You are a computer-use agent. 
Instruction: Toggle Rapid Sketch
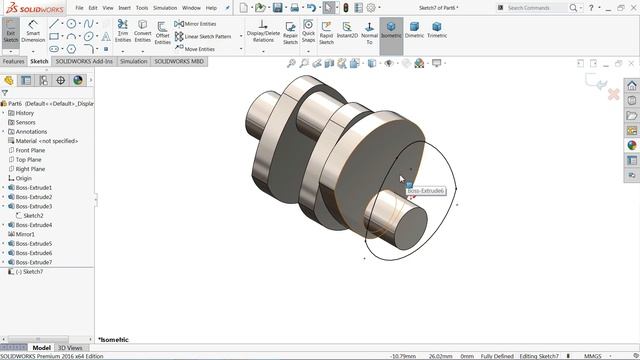tap(326, 33)
